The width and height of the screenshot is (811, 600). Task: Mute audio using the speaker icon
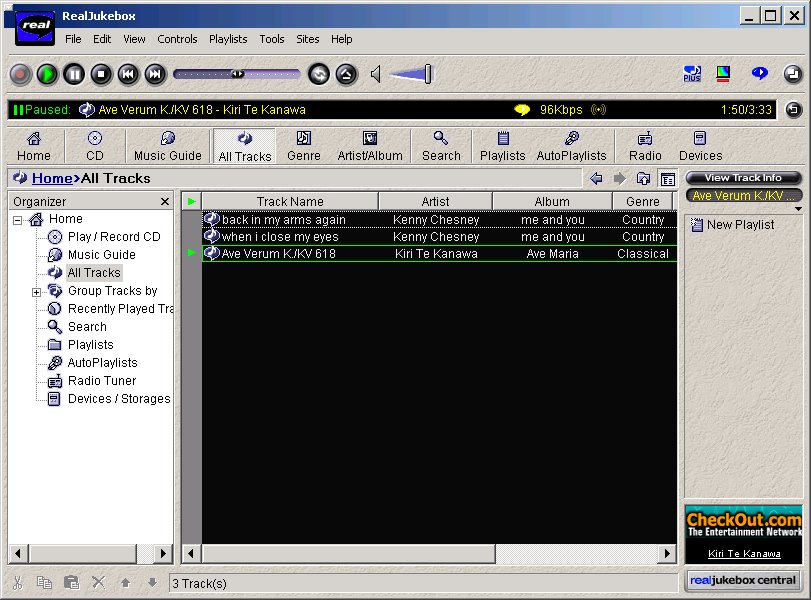click(376, 74)
